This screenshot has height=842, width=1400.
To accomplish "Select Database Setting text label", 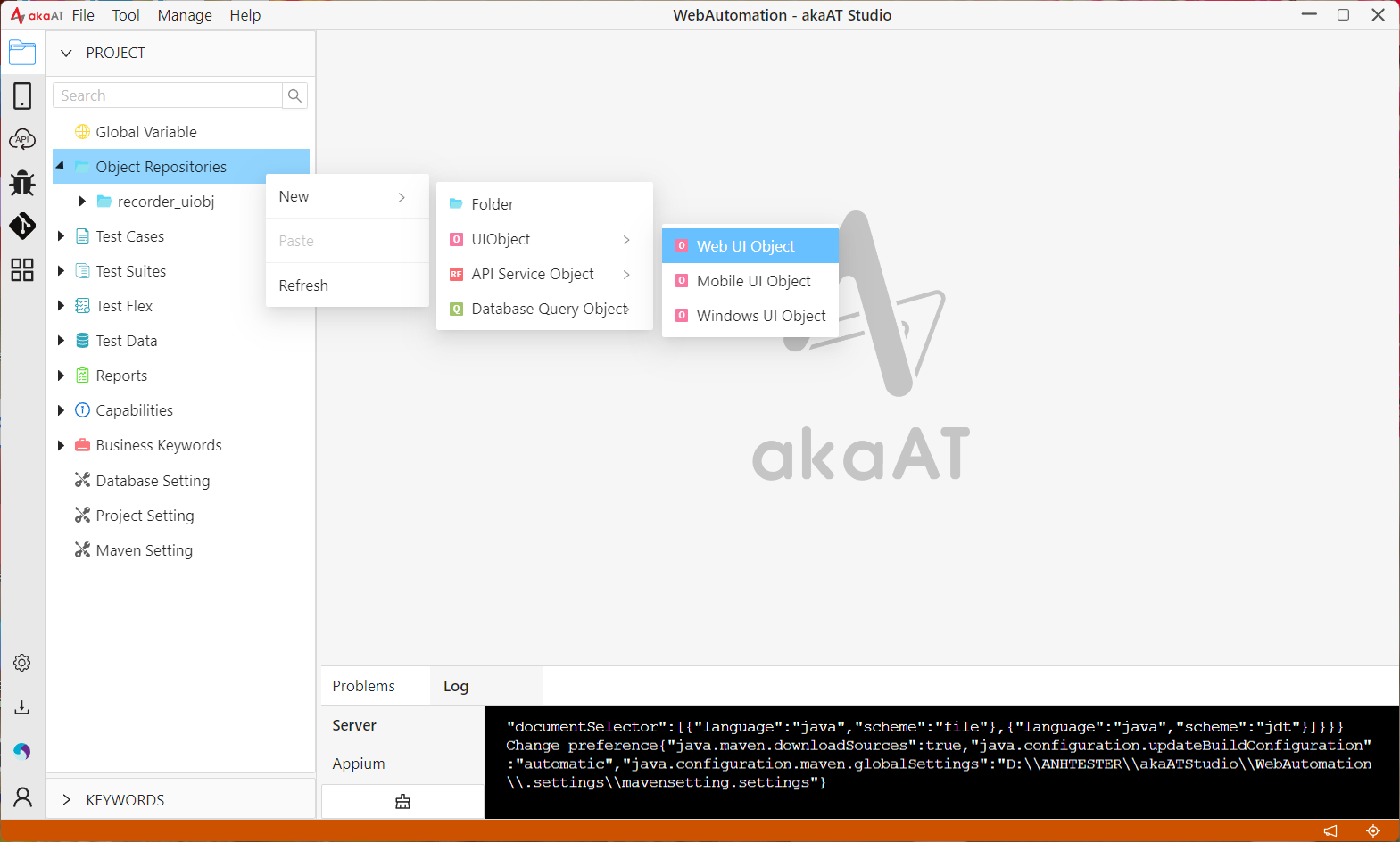I will click(x=153, y=481).
